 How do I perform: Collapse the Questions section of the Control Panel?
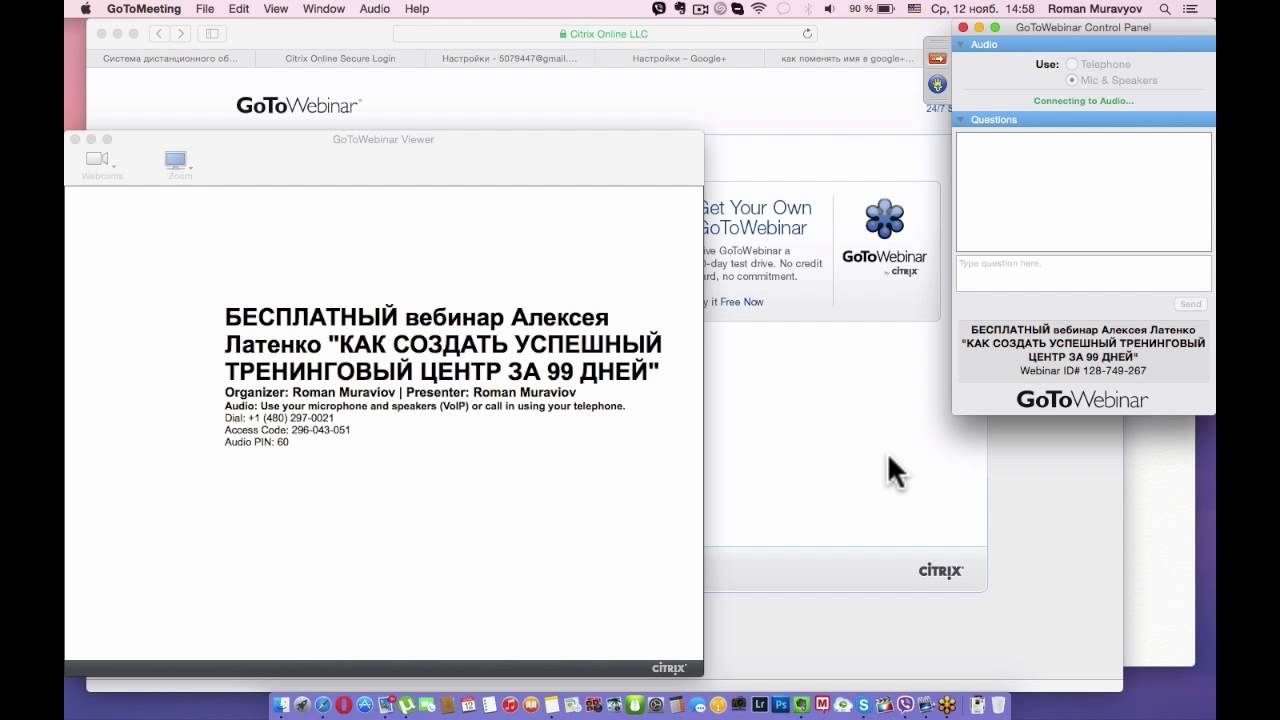tap(961, 120)
